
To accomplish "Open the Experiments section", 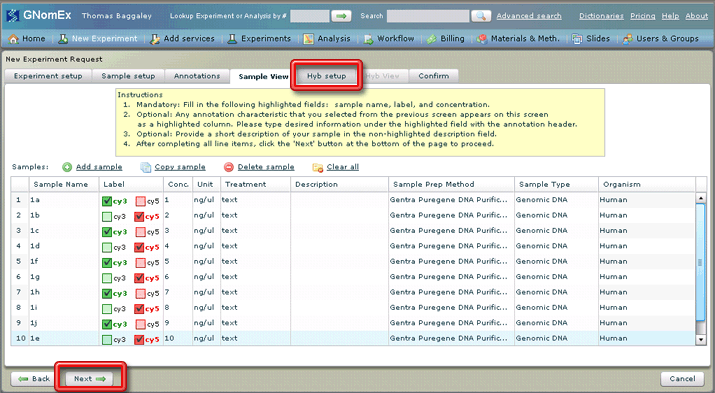I will coord(259,39).
